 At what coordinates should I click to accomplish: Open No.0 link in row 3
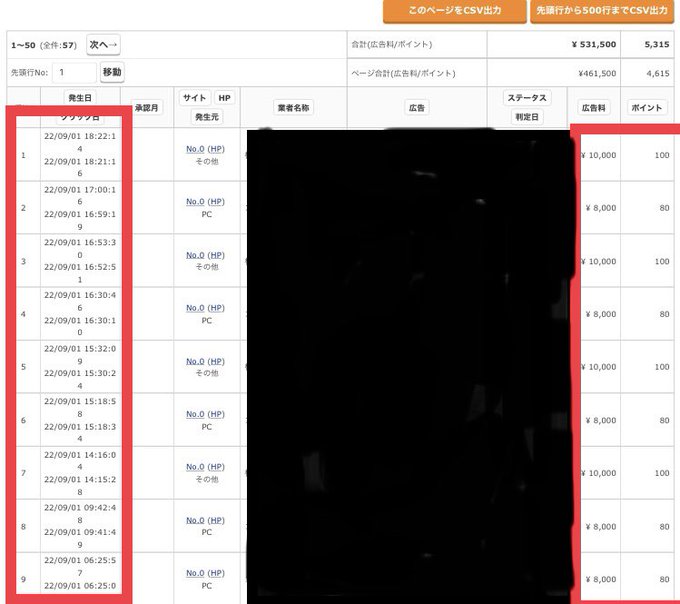(195, 255)
